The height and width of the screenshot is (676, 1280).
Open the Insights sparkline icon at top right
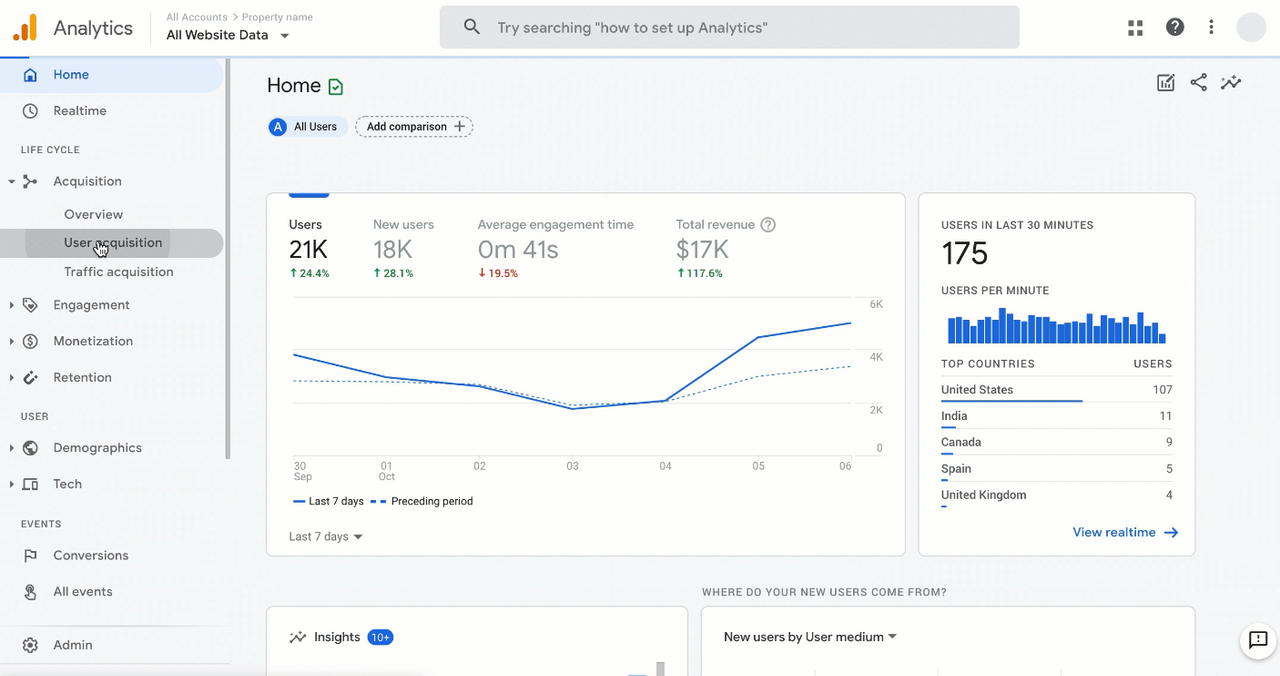pyautogui.click(x=1231, y=83)
